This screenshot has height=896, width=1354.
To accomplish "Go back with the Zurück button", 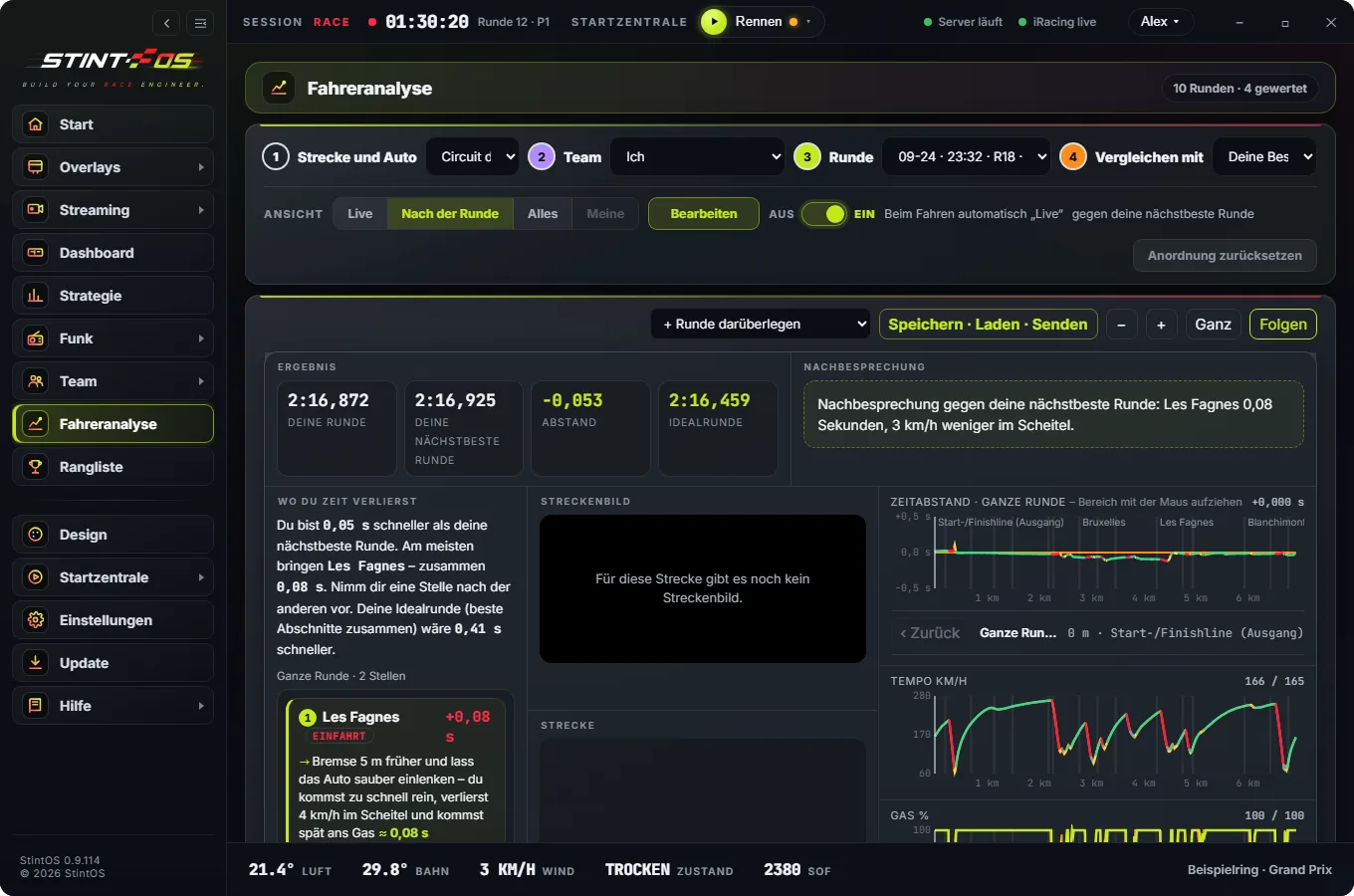I will tap(930, 633).
